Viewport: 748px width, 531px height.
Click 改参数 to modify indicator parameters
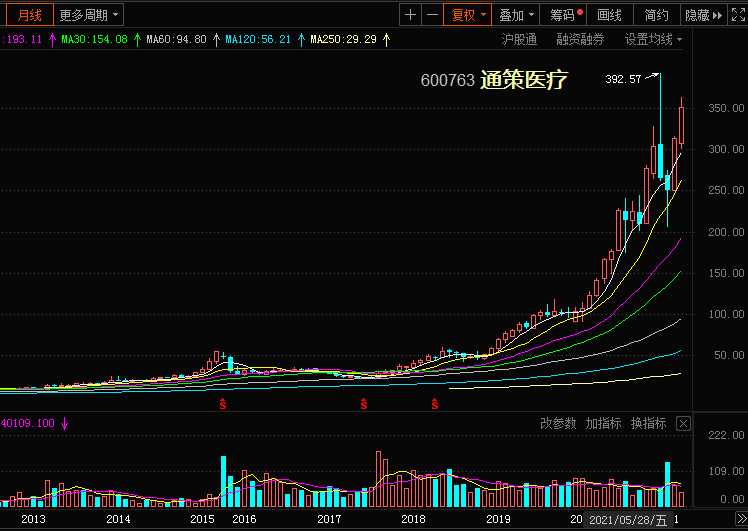[x=558, y=423]
